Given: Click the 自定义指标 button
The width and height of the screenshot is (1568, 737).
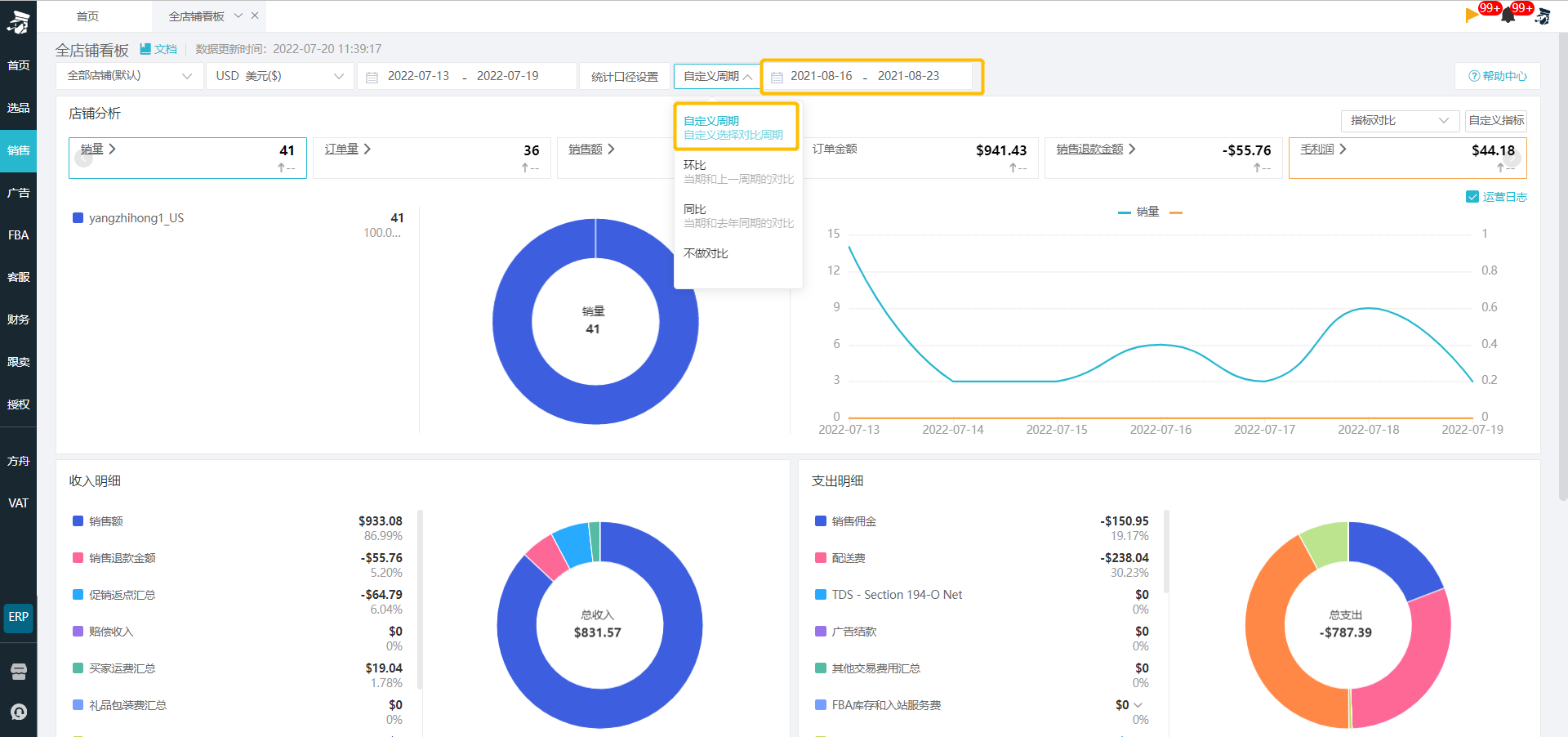Looking at the screenshot, I should click(1496, 121).
